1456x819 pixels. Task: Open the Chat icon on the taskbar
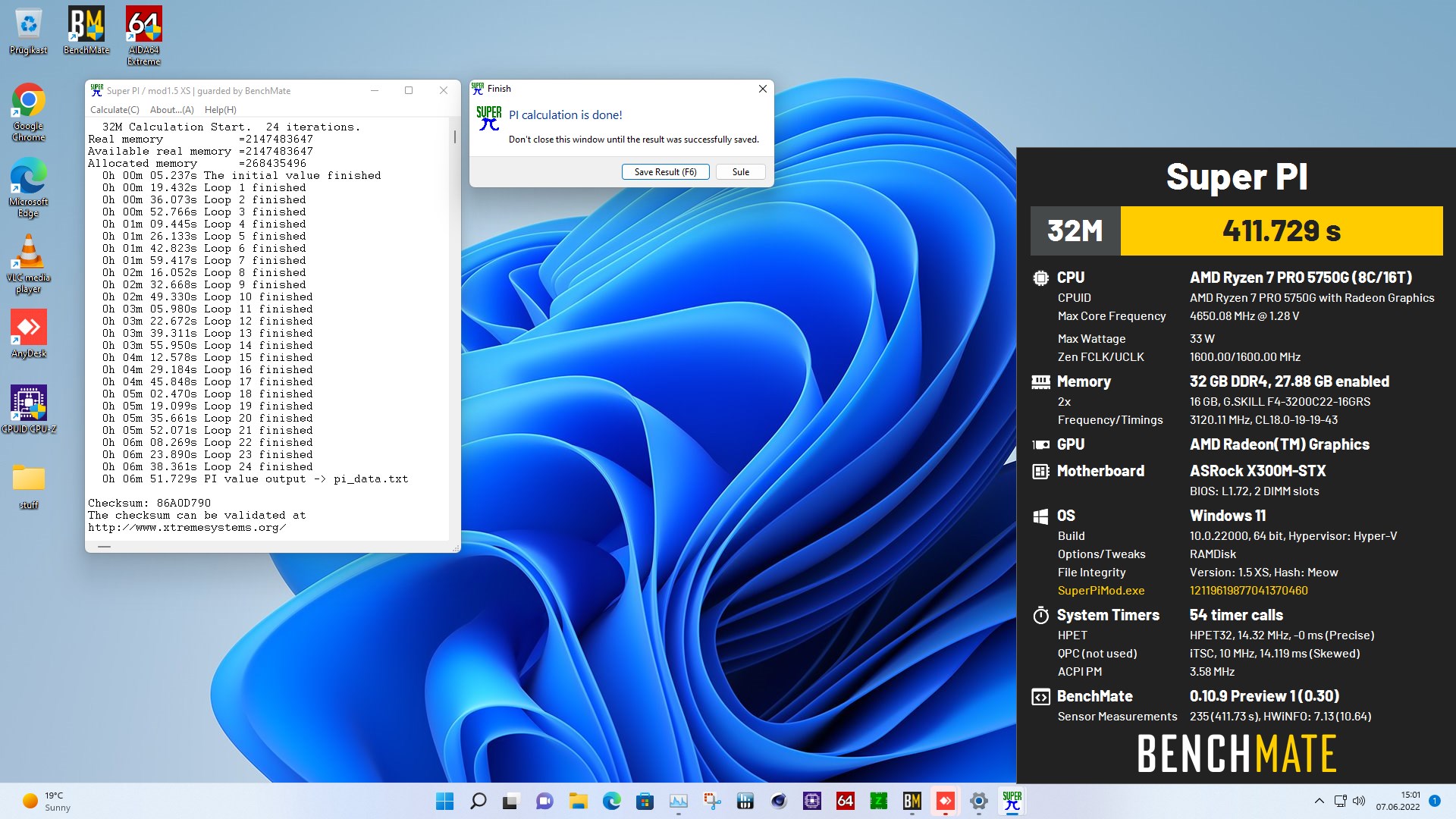click(x=544, y=801)
